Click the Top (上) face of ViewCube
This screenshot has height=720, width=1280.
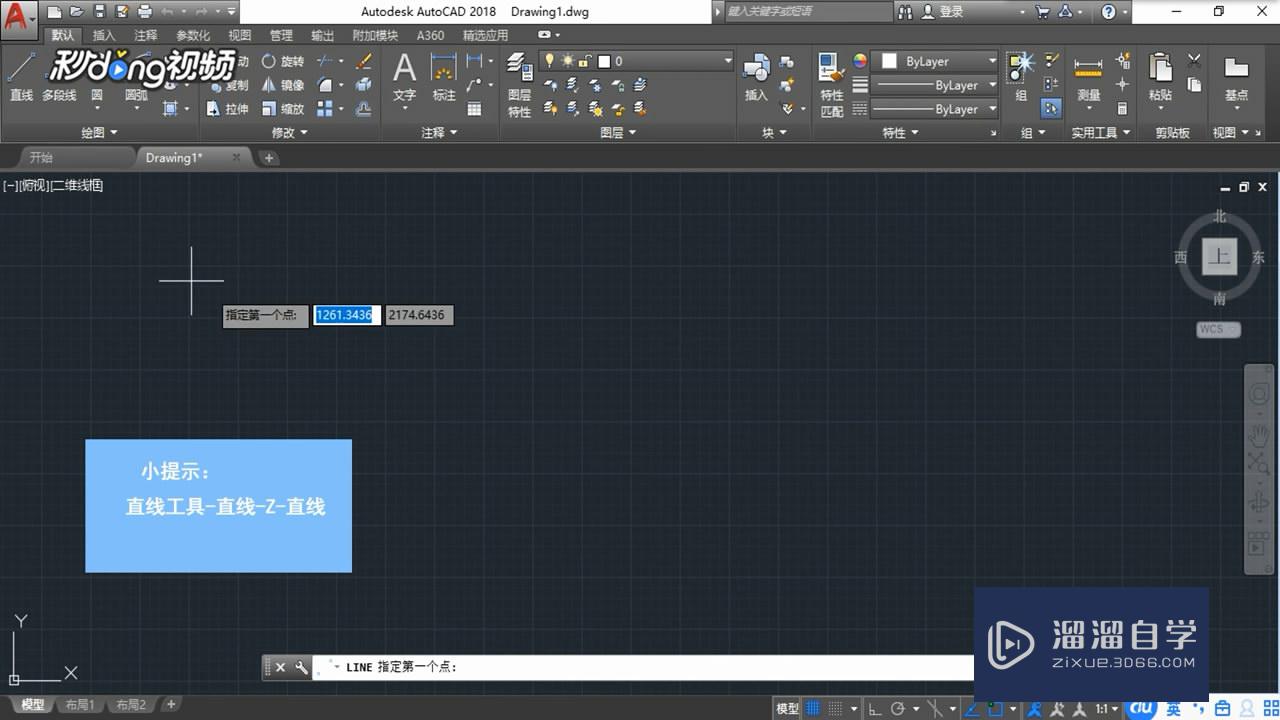click(1219, 256)
